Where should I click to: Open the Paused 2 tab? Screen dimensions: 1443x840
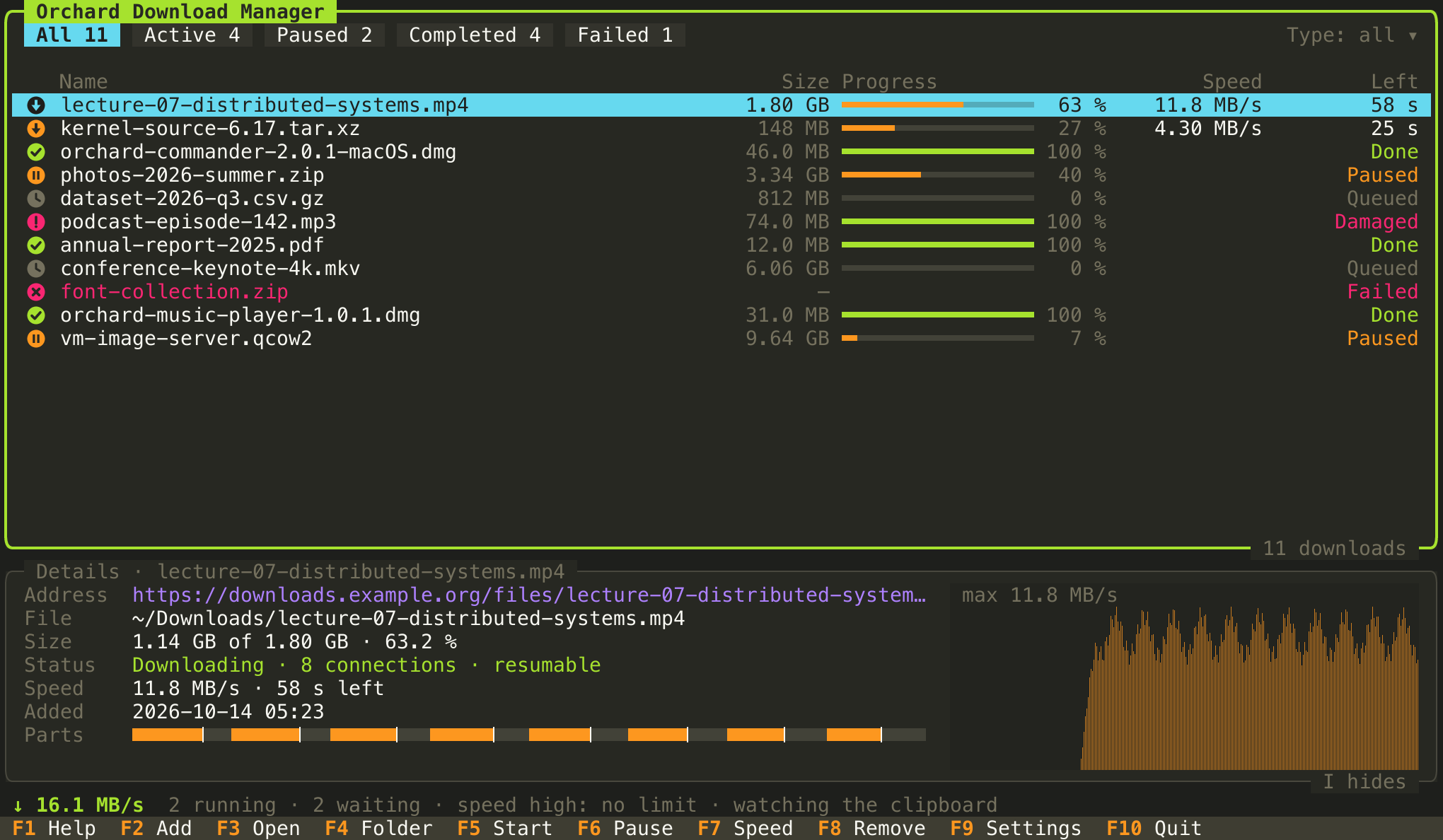(325, 35)
